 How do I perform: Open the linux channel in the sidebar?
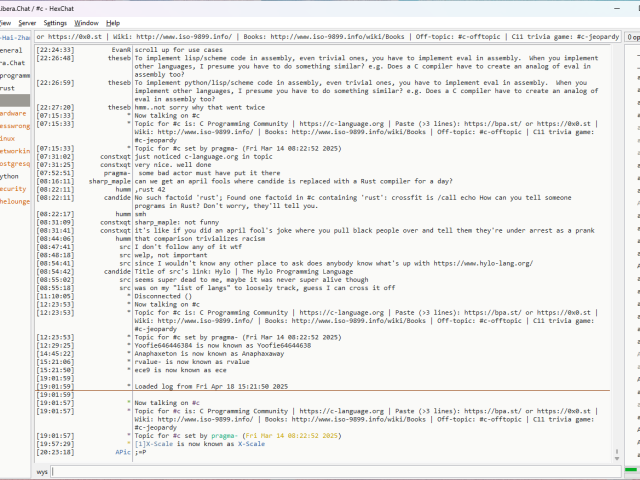click(8, 138)
